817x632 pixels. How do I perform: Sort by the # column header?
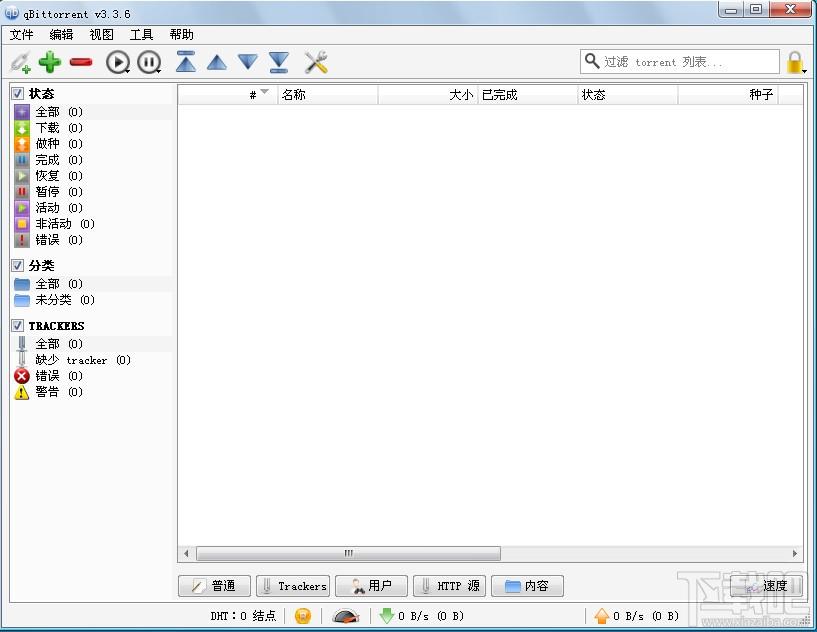click(228, 95)
